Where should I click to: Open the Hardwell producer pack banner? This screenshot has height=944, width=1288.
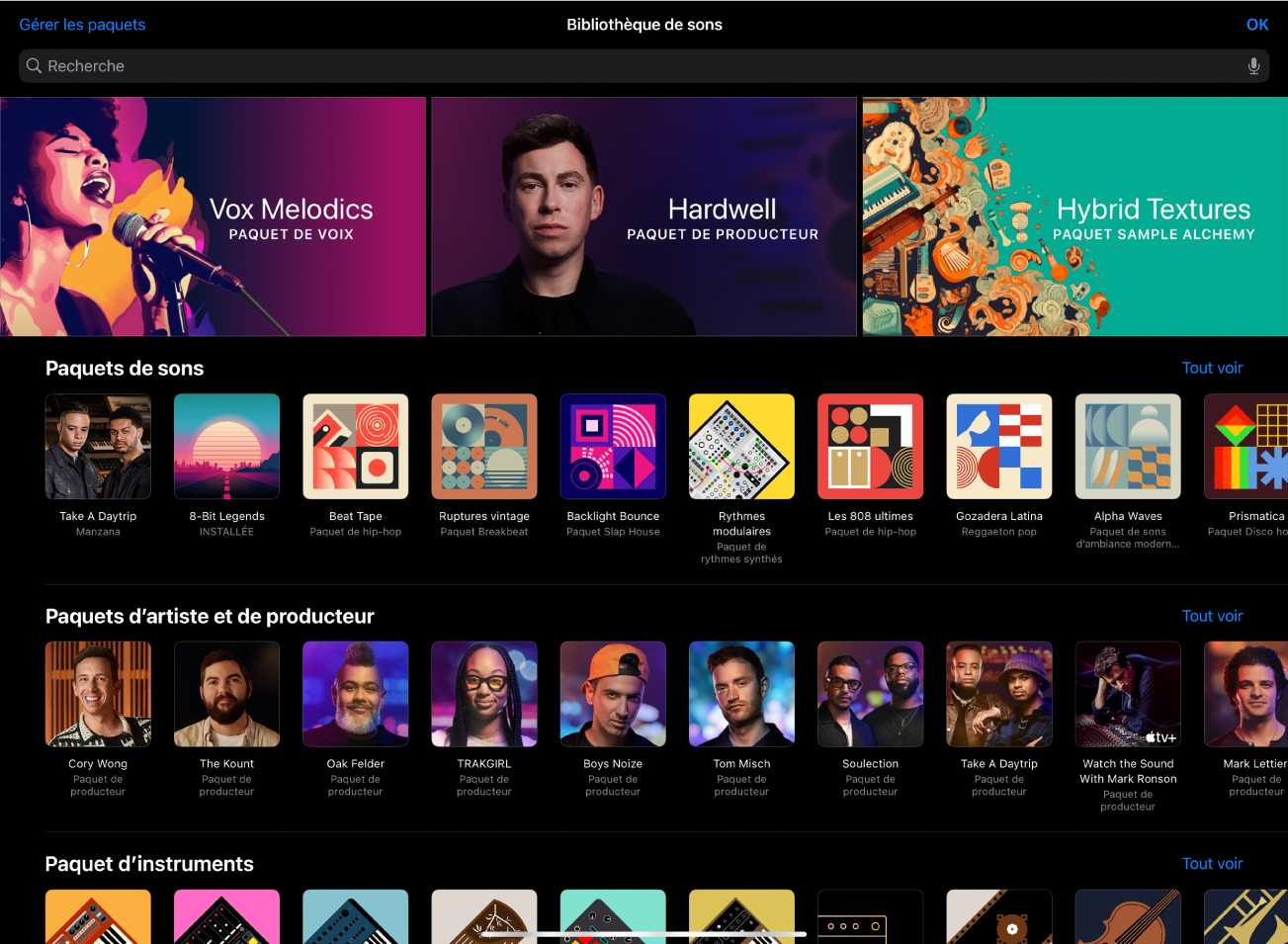[644, 215]
